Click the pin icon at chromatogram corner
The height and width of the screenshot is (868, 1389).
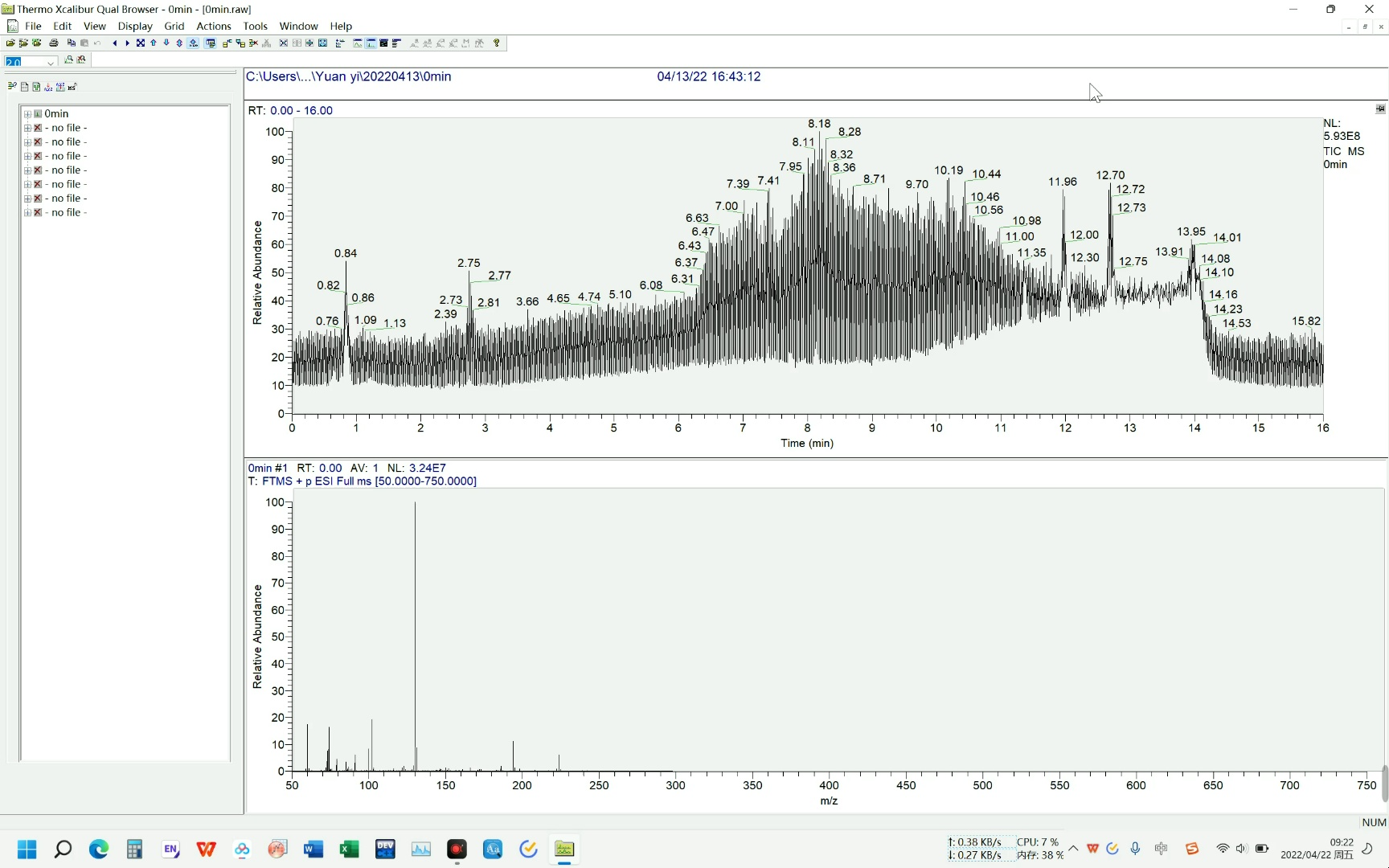point(1380,108)
